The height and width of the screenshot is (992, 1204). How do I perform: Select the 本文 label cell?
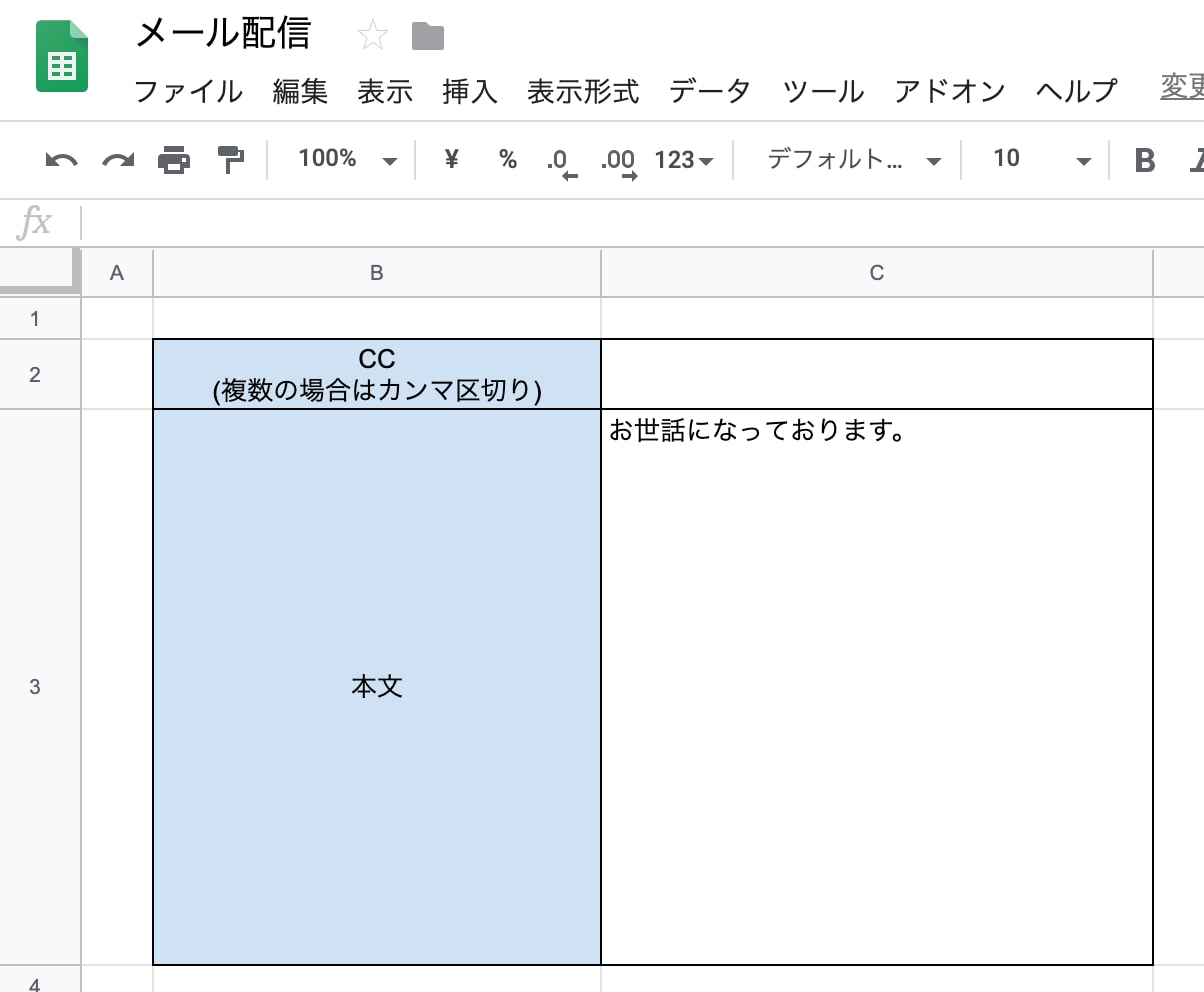[377, 687]
